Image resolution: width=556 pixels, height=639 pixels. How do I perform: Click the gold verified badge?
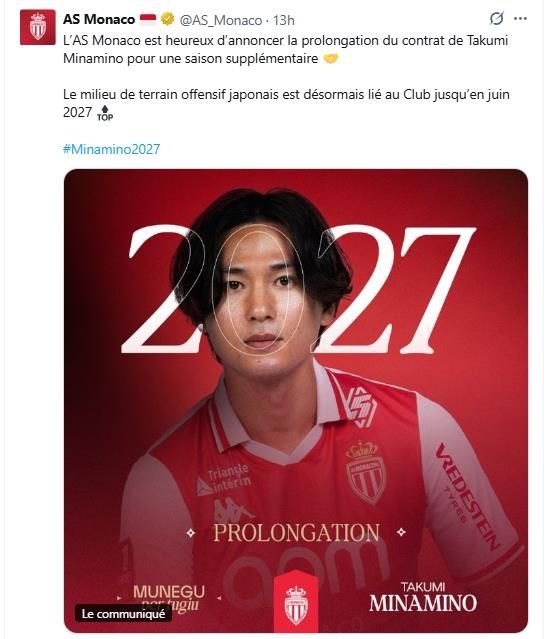(x=167, y=19)
